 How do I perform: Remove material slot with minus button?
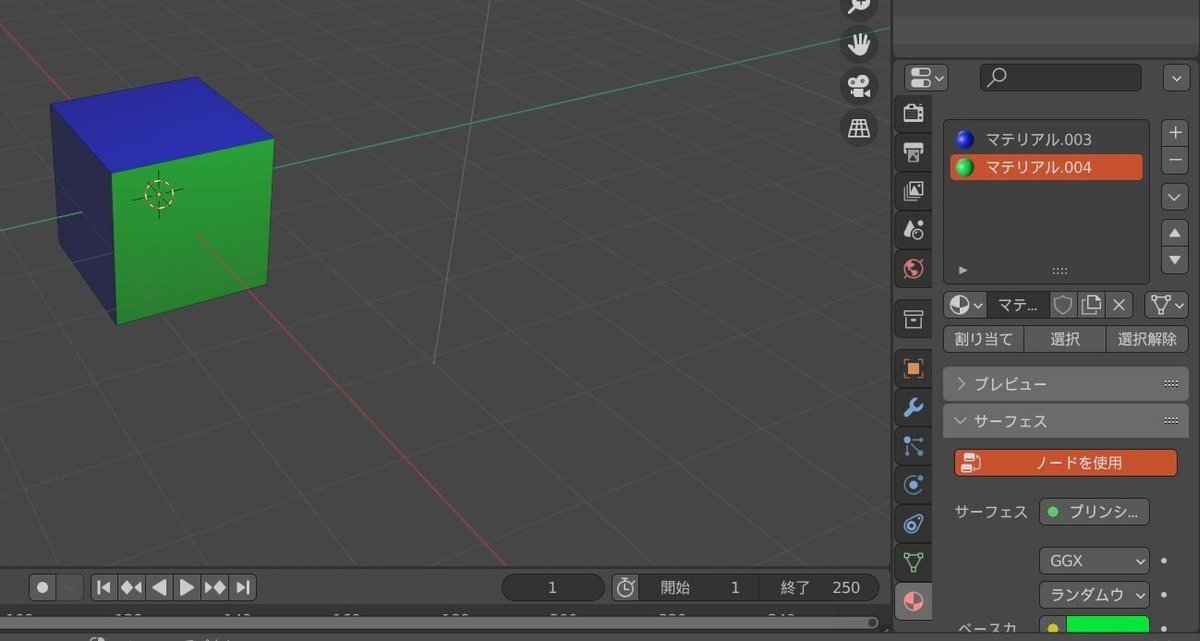1175,160
